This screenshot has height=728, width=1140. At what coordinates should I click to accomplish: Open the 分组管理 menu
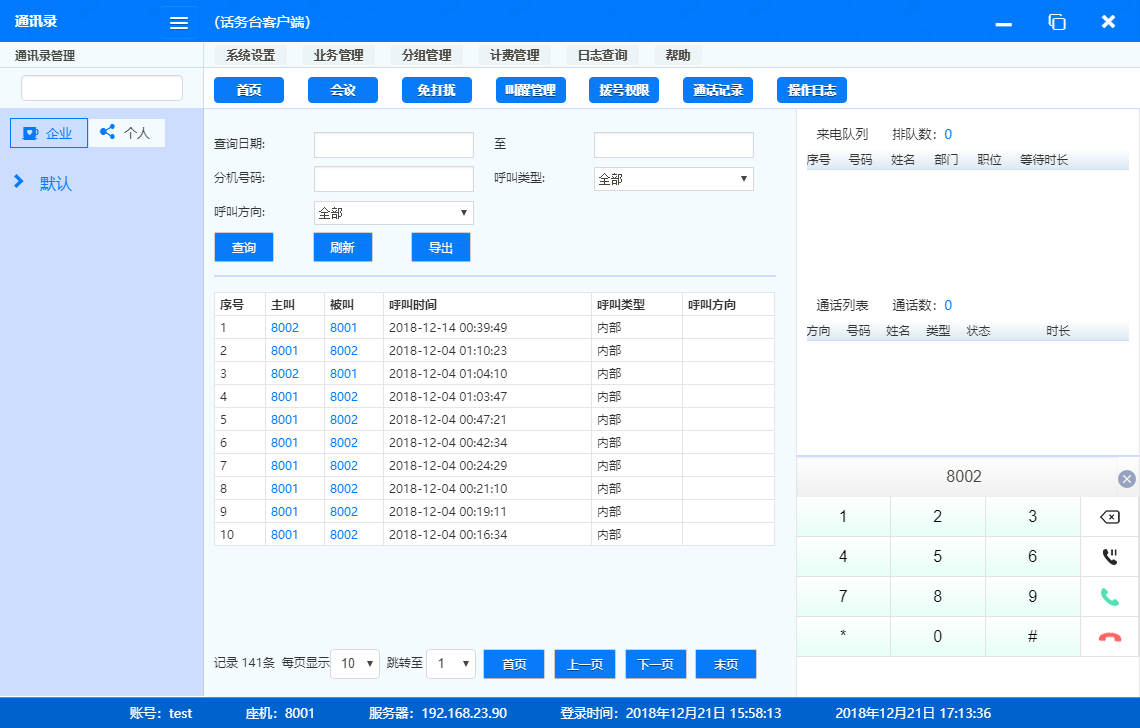tap(426, 55)
